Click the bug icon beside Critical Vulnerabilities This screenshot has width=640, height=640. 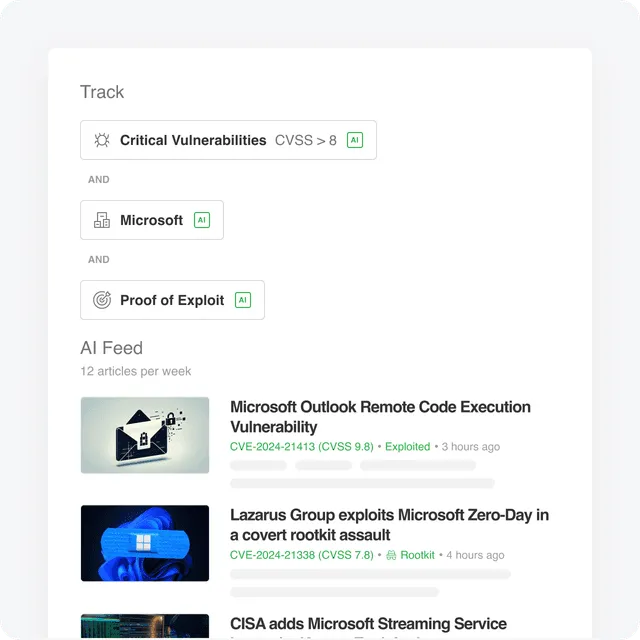click(x=102, y=140)
